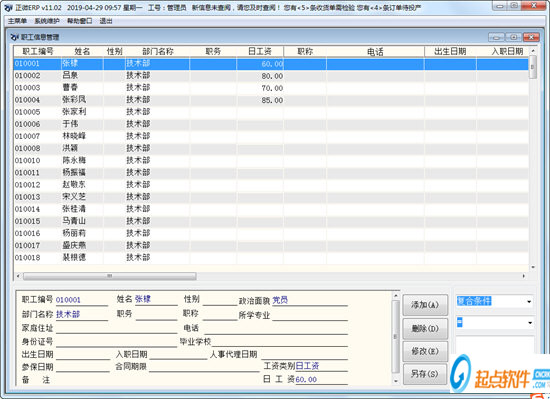This screenshot has height=399, width=550.
Task: Click the 正微ERP application title icon
Action: click(x=8, y=7)
